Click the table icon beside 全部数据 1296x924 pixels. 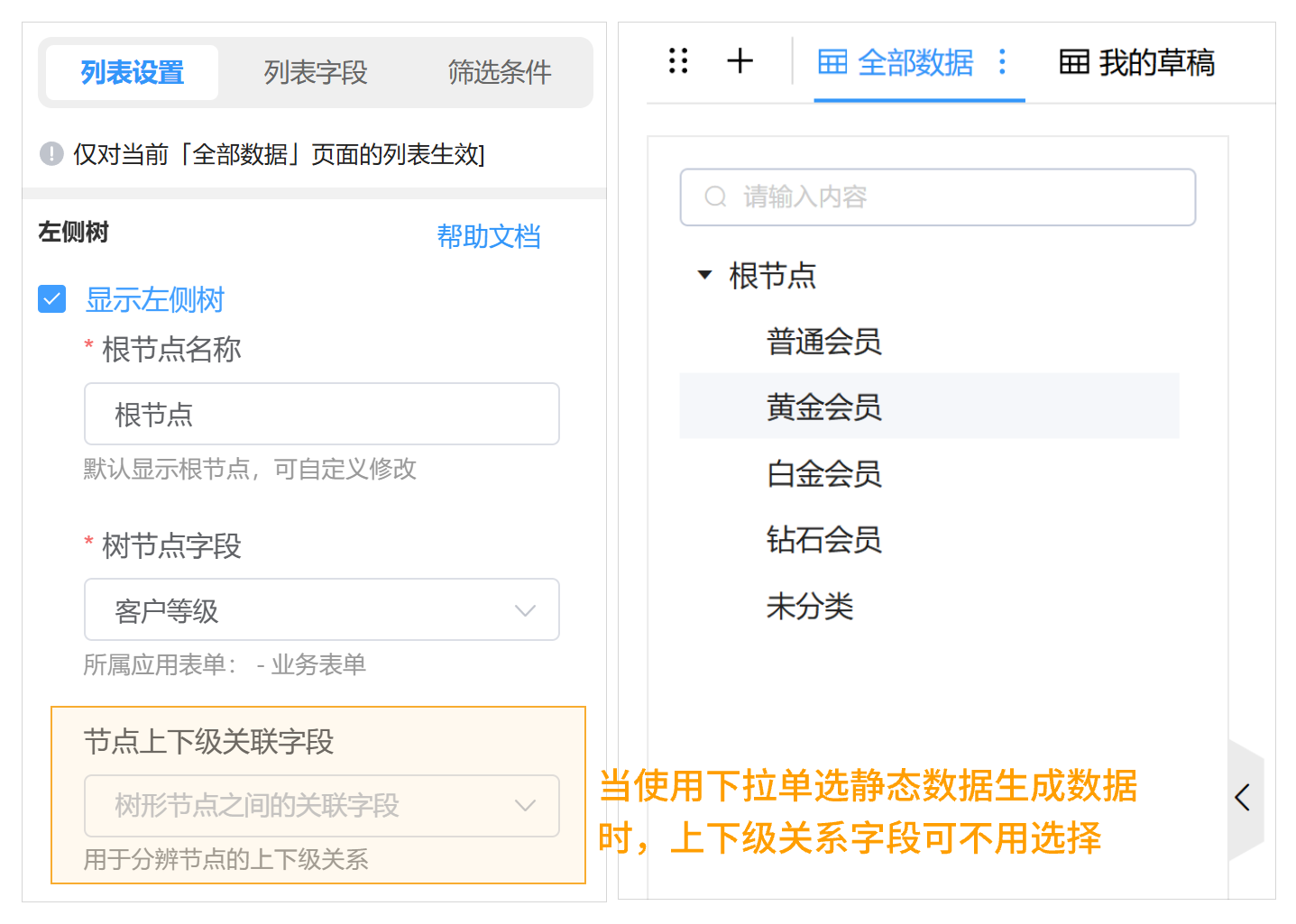[x=832, y=62]
